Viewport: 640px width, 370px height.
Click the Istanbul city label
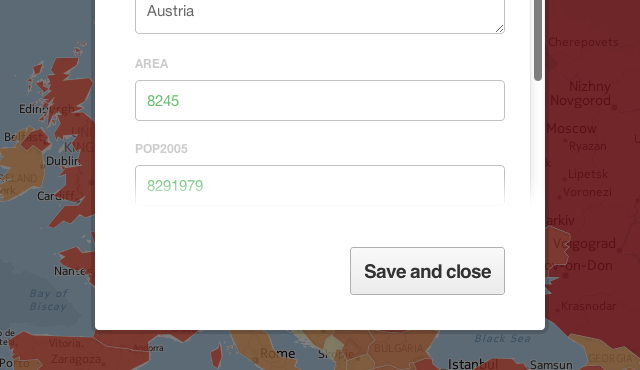(x=473, y=363)
